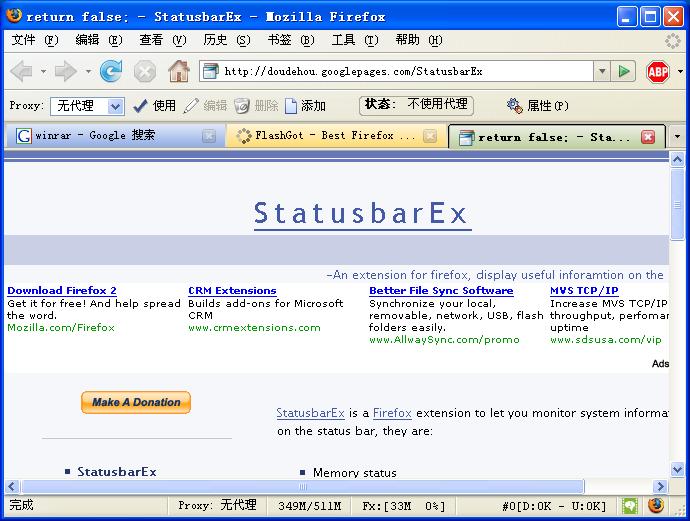Open the 书签(B) menu
Viewport: 690px width, 521px height.
click(x=291, y=40)
